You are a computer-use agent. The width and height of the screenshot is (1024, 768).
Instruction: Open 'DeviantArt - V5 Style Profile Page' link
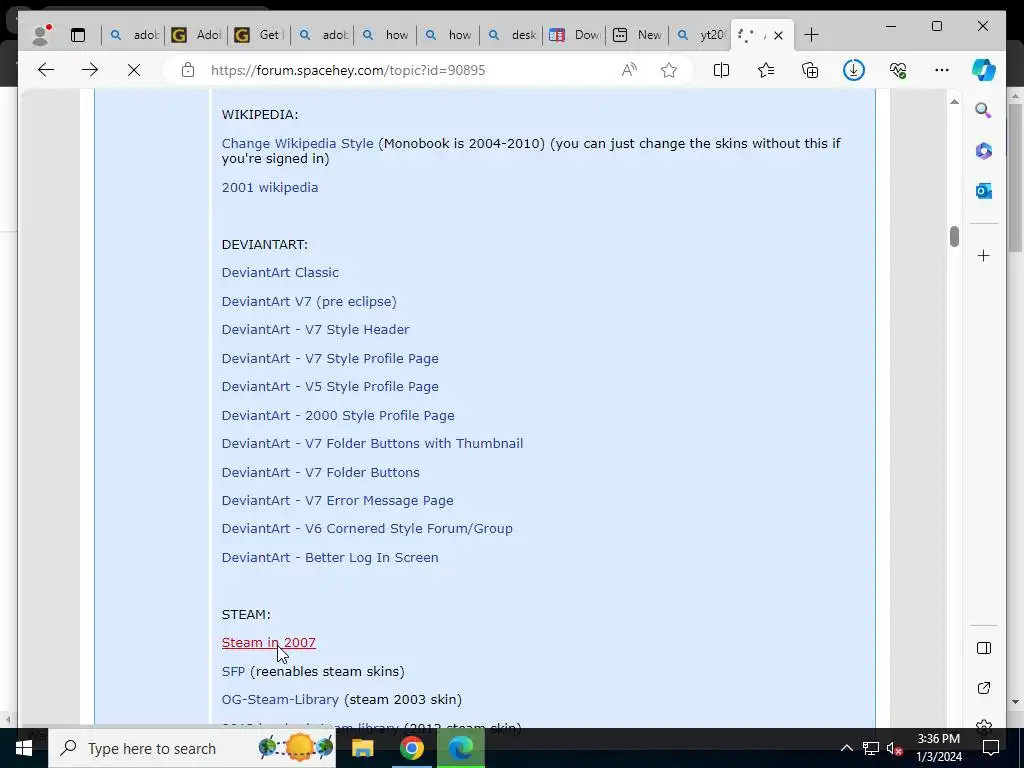(330, 386)
